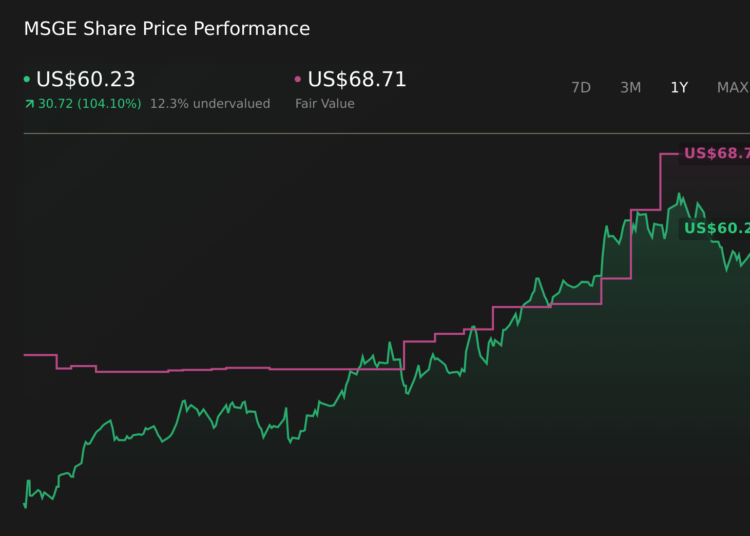The image size is (750, 536).
Task: Click the pink dot beside US$68.71
Action: click(x=298, y=79)
